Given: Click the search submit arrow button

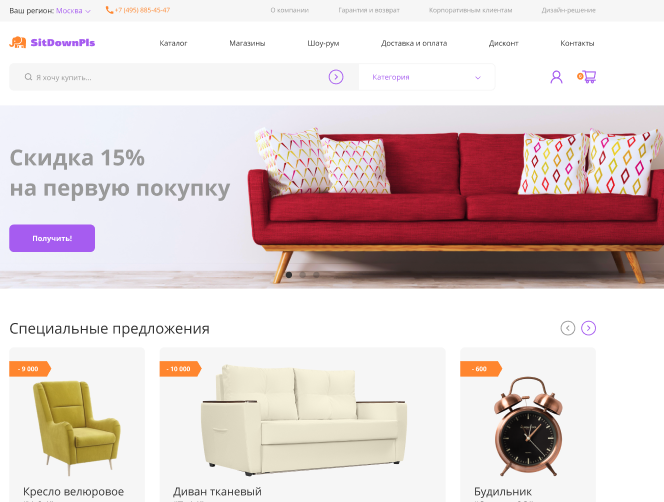Looking at the screenshot, I should click(x=336, y=77).
